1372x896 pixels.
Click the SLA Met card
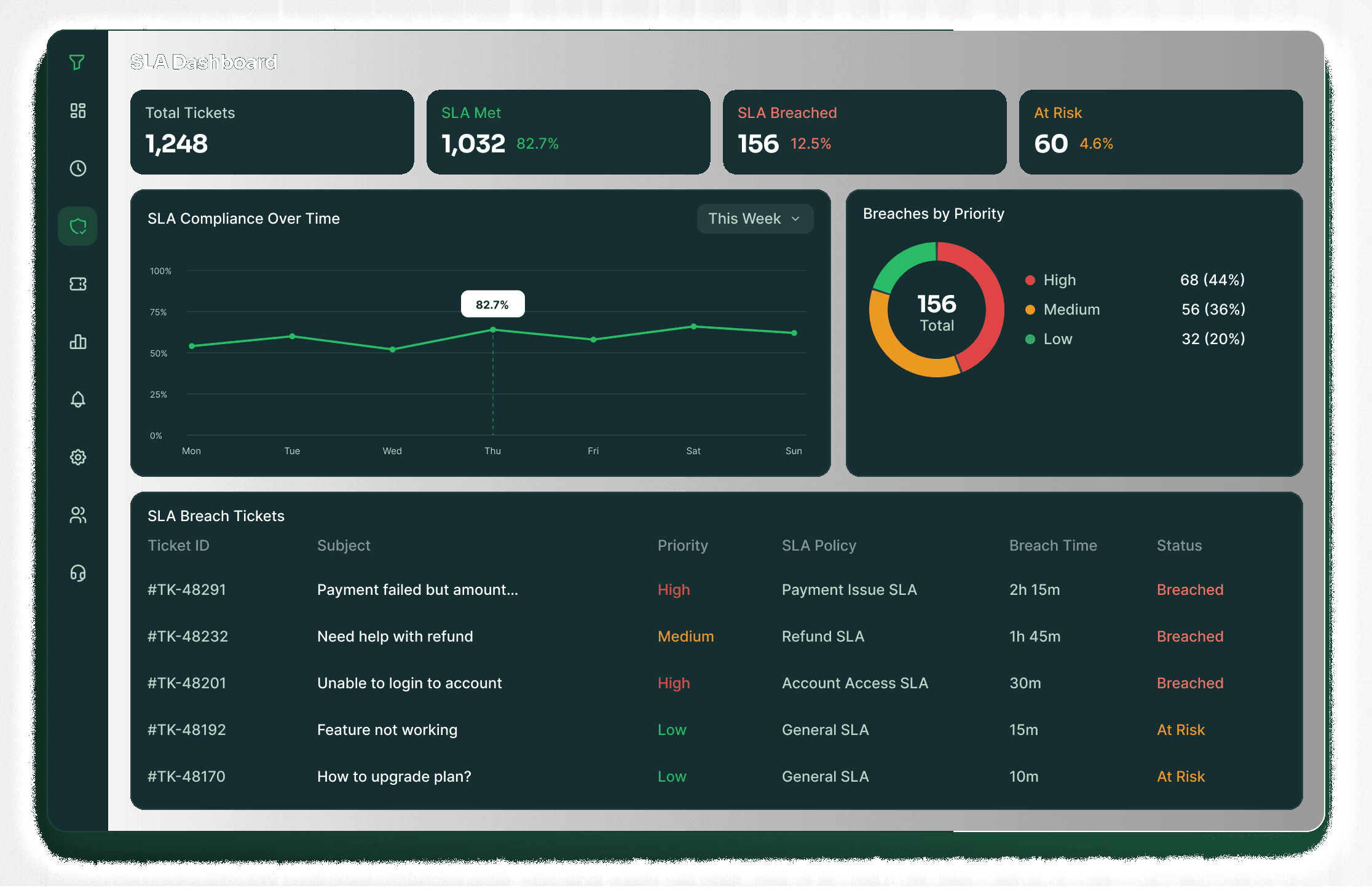[569, 132]
